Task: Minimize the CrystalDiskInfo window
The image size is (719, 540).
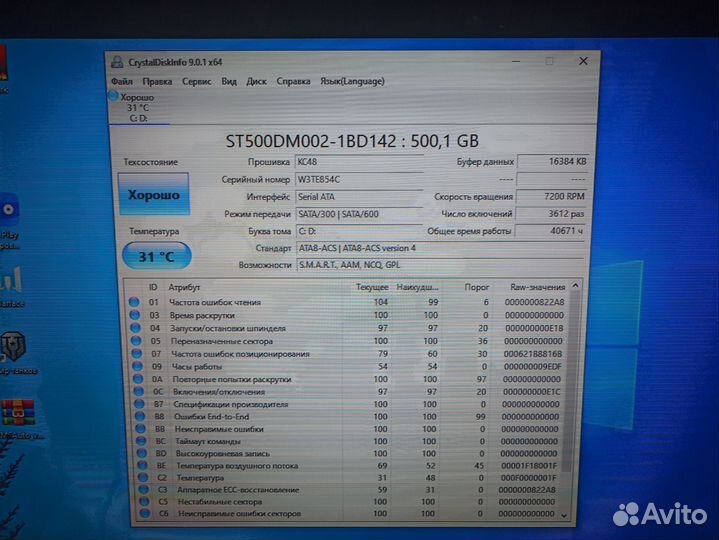Action: pyautogui.click(x=516, y=61)
